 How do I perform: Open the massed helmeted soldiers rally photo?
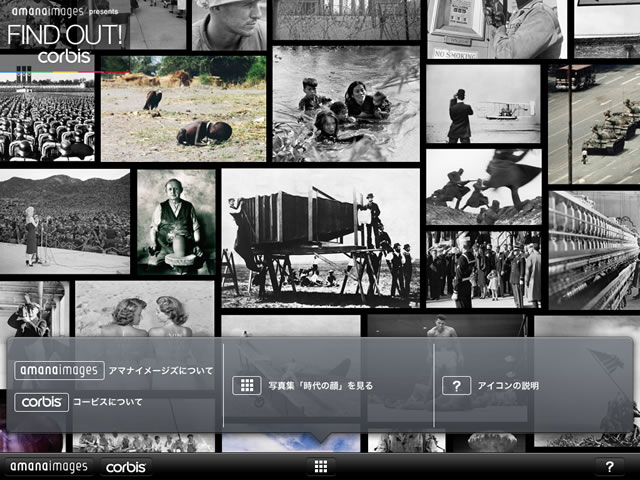coord(47,118)
